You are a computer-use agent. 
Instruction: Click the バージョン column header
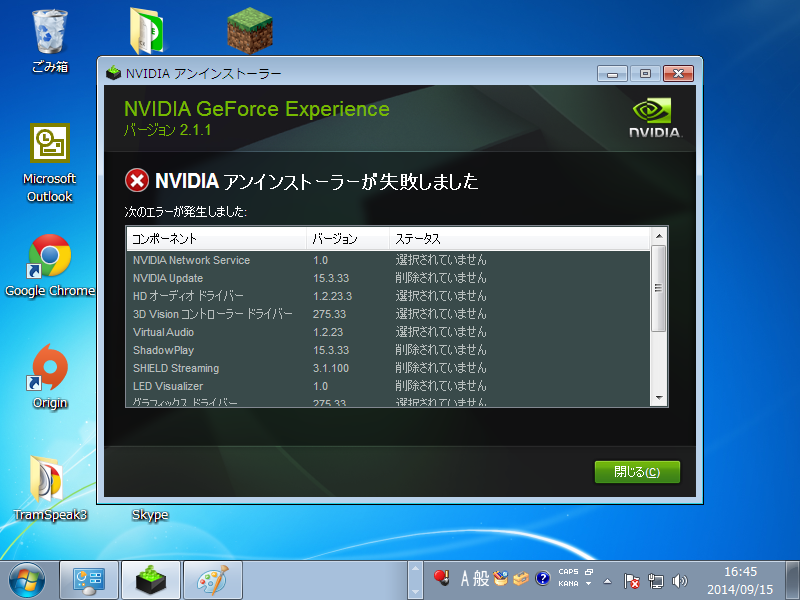[348, 239]
